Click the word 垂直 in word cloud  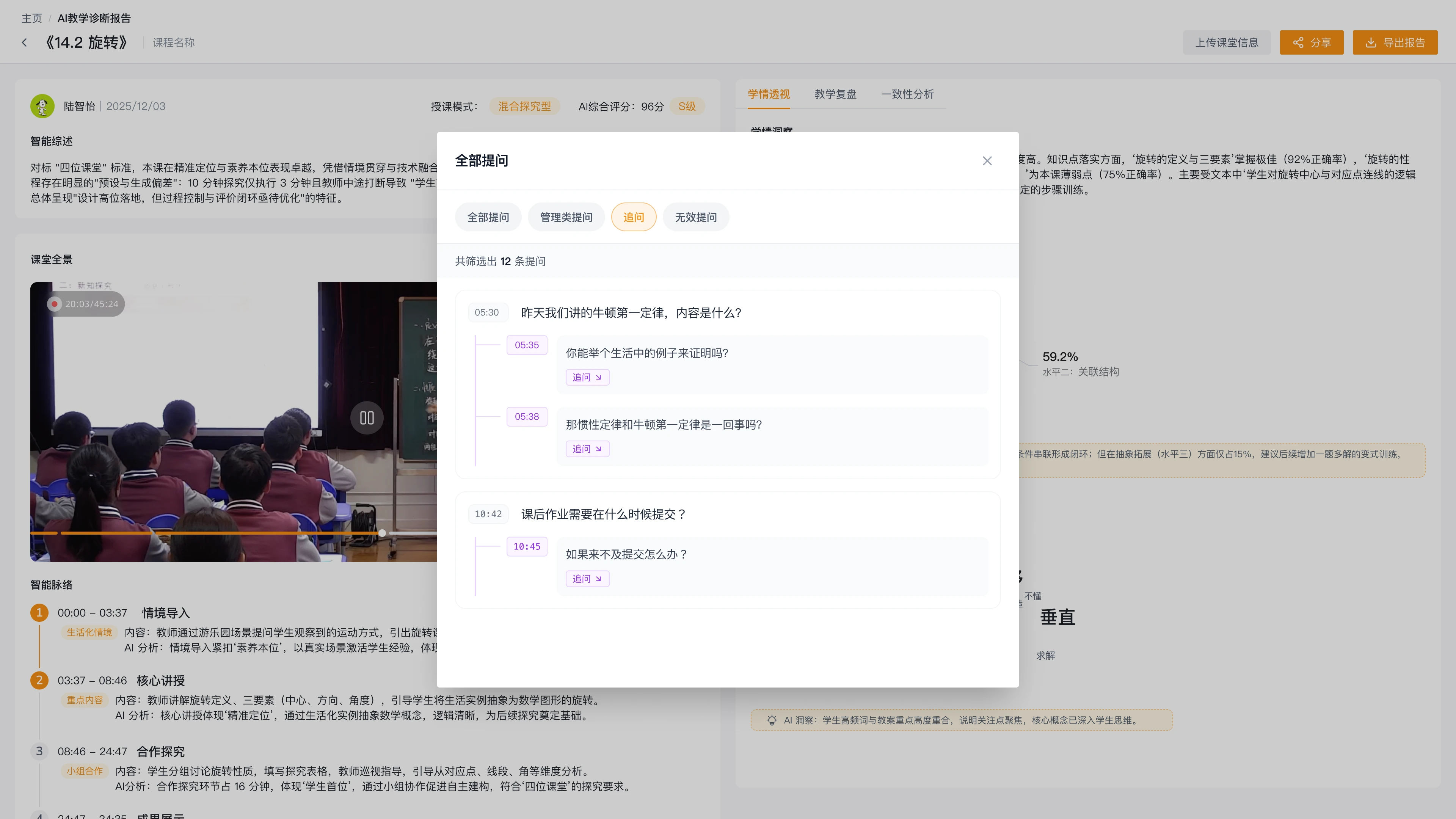click(1057, 617)
